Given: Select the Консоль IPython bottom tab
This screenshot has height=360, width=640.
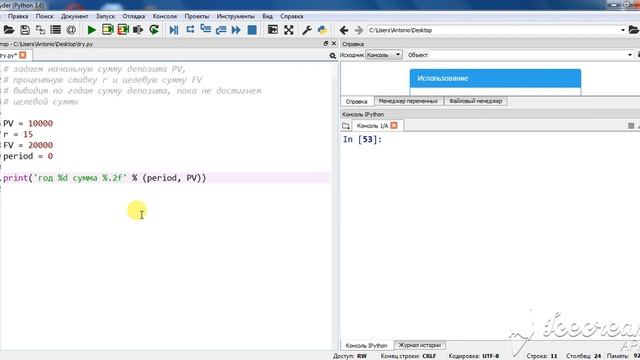Looking at the screenshot, I should point(367,345).
